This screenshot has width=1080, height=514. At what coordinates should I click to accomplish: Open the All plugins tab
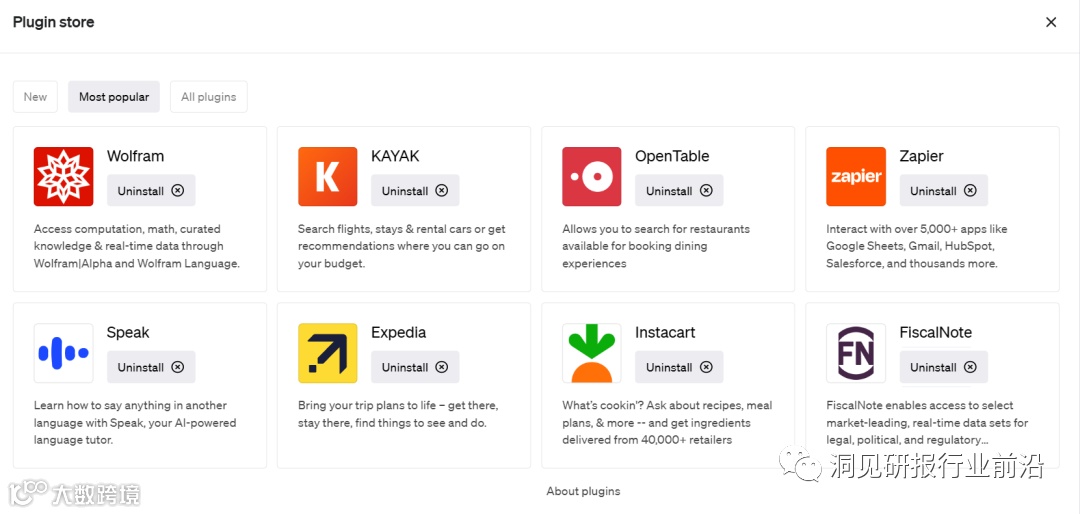click(x=209, y=97)
